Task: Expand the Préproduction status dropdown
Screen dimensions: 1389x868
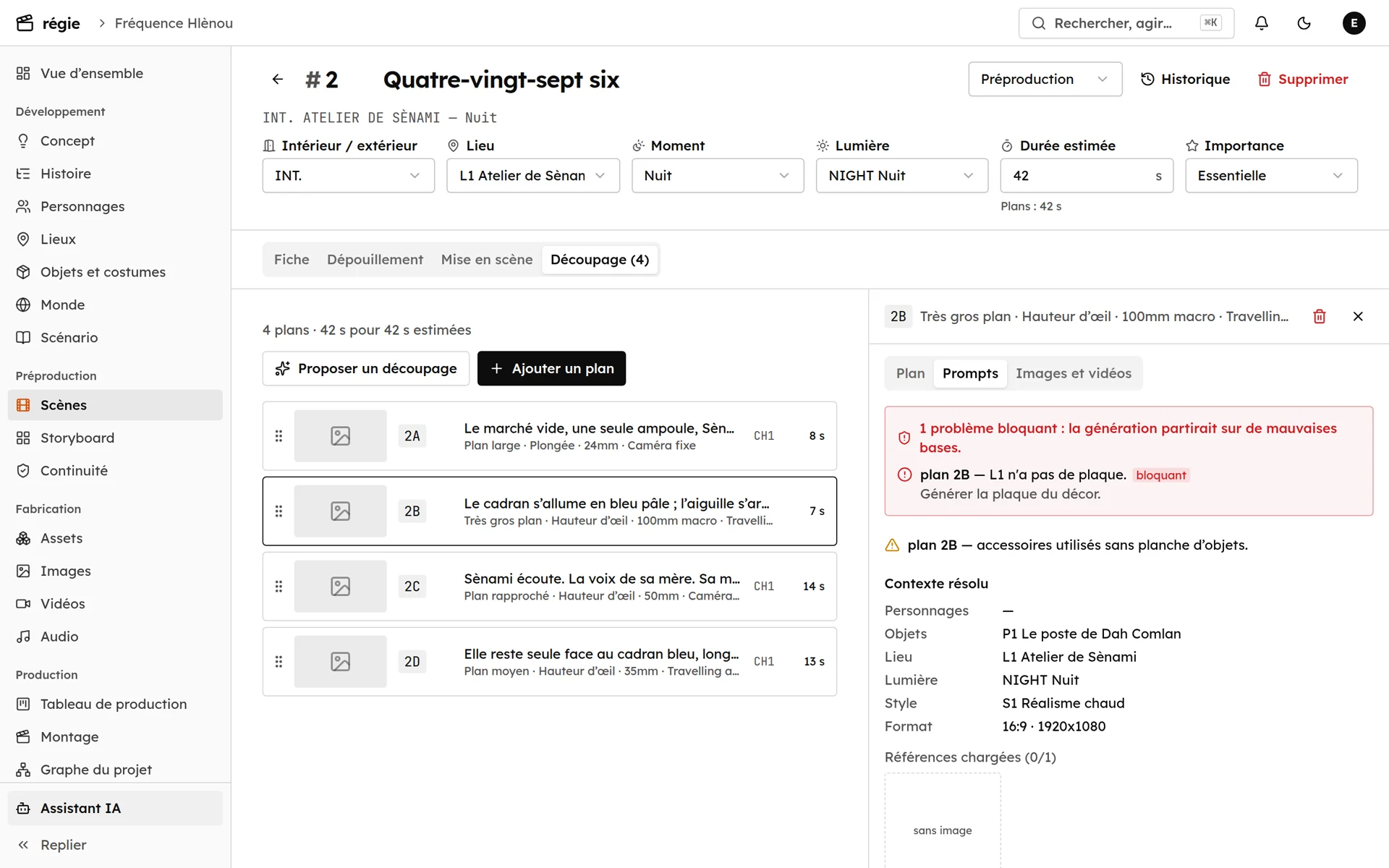Action: (1045, 79)
